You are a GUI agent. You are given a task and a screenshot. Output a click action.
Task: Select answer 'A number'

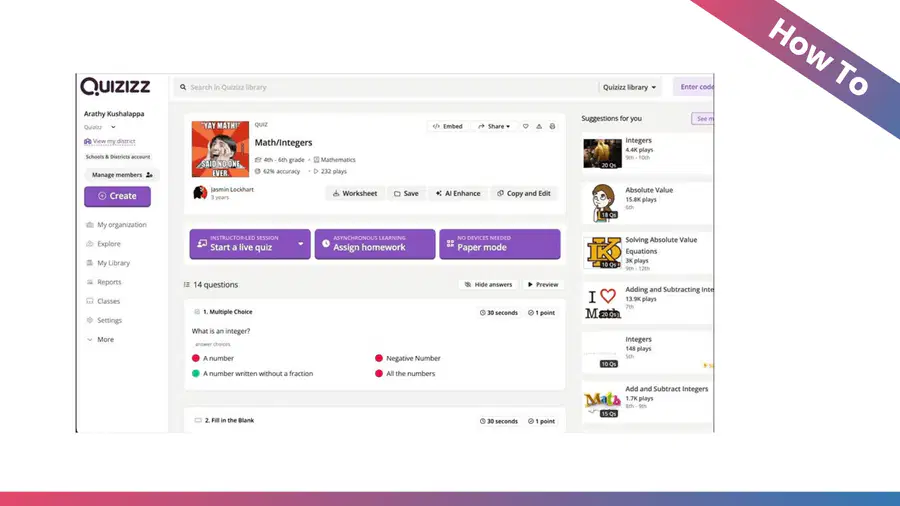(x=213, y=358)
